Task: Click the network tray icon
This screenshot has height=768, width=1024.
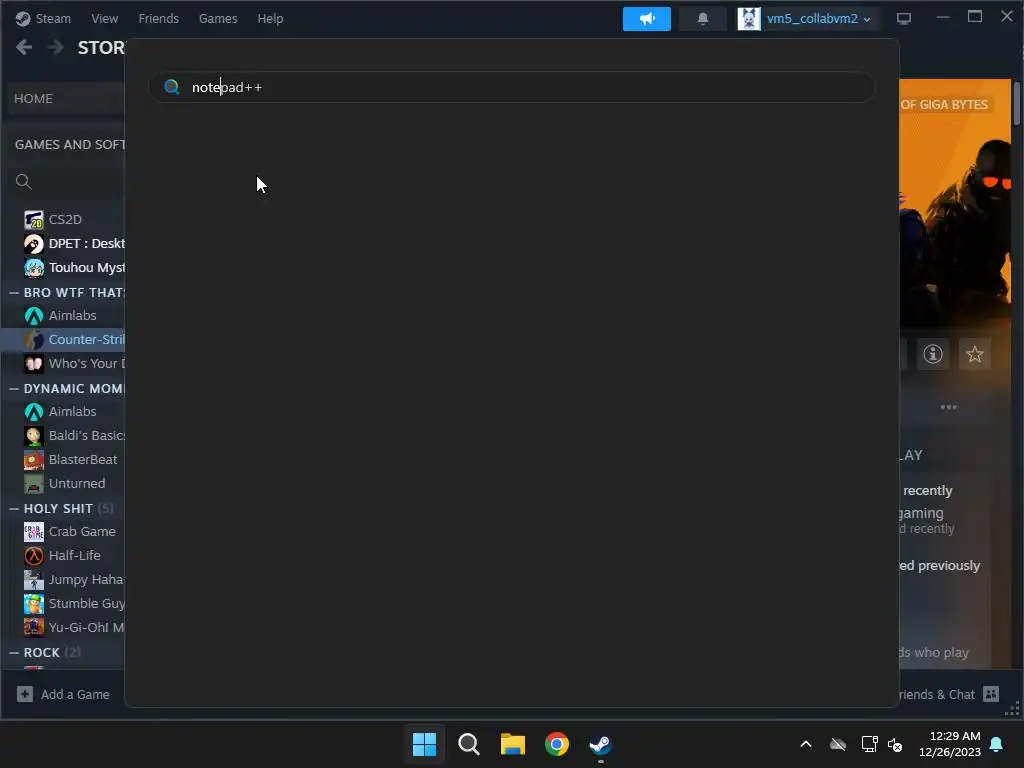Action: pos(869,744)
